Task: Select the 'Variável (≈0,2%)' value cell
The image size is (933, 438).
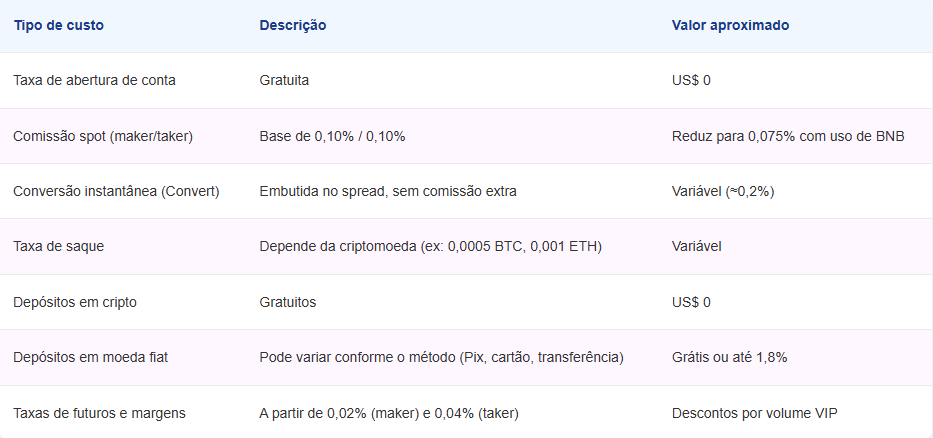Action: point(723,191)
